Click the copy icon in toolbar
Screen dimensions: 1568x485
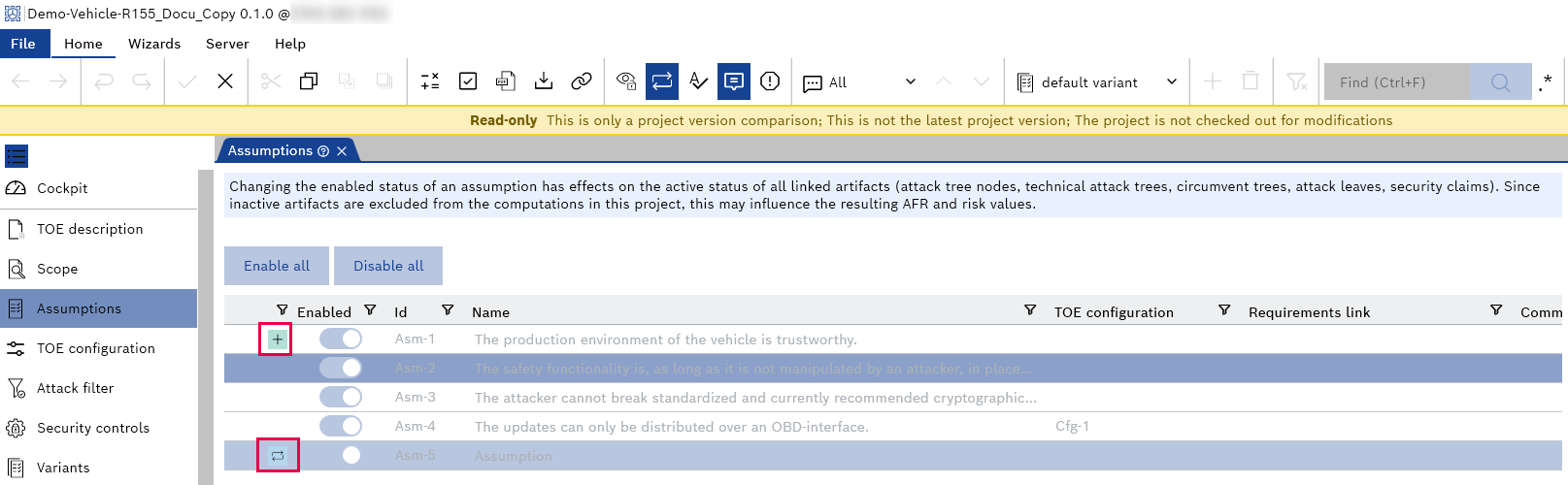coord(309,81)
